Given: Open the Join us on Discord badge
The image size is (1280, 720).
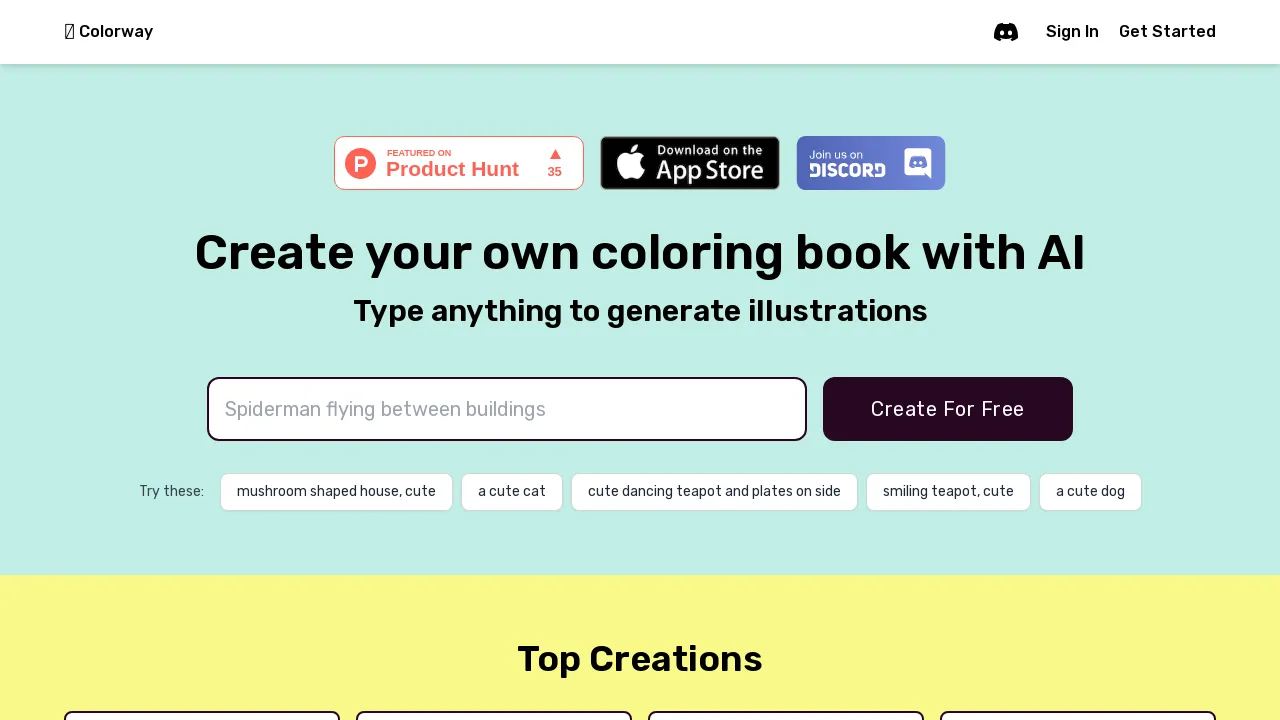Looking at the screenshot, I should coord(870,163).
